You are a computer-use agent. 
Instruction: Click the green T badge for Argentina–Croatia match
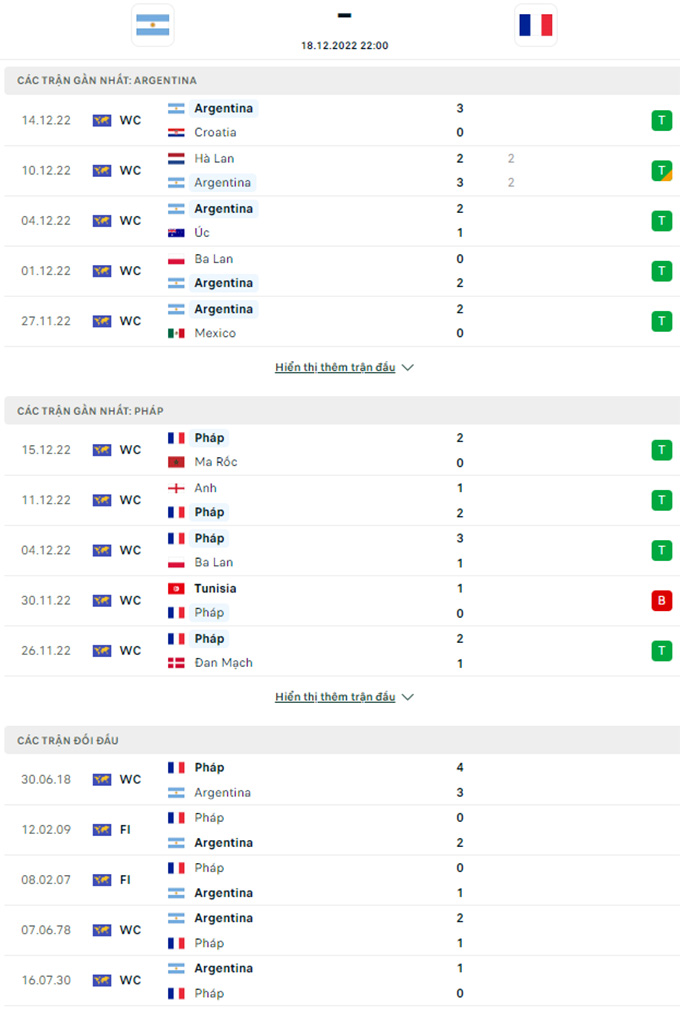pos(661,120)
